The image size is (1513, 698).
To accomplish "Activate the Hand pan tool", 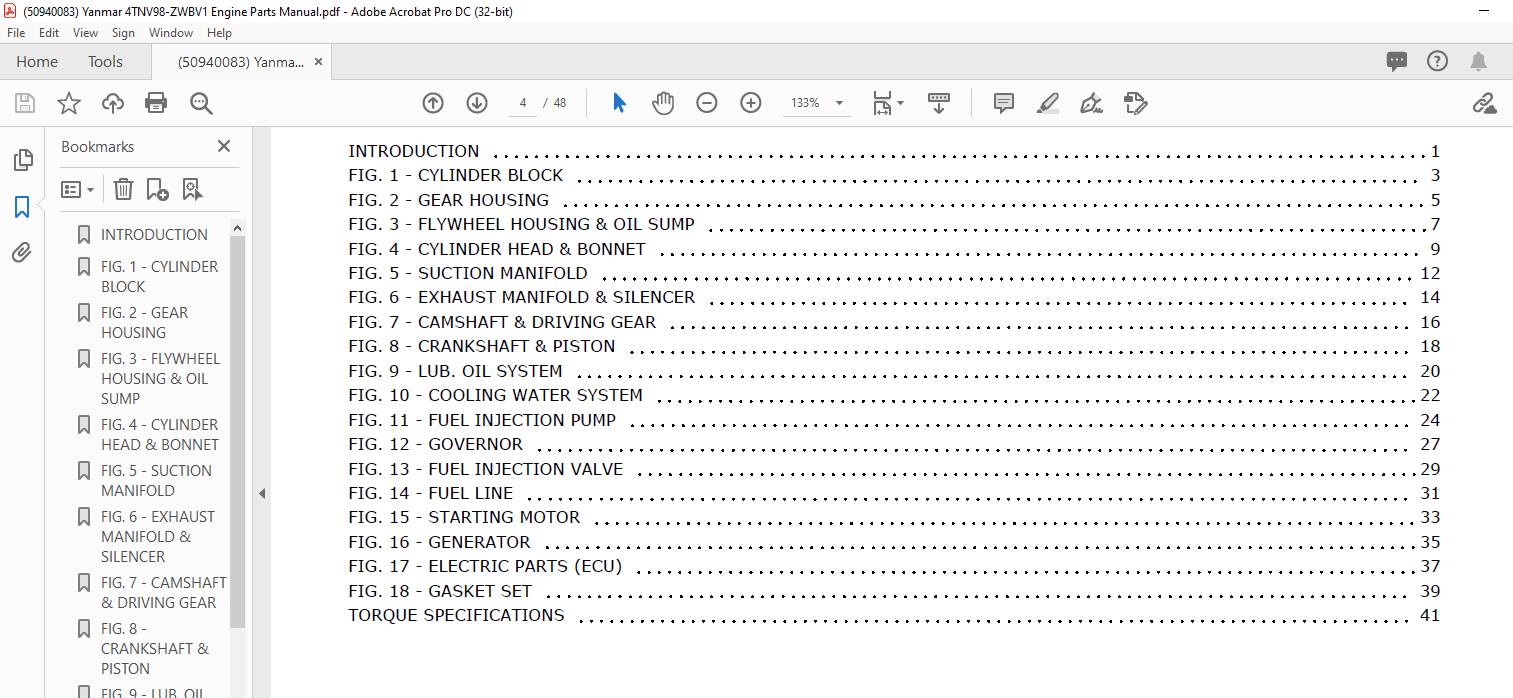I will pos(663,103).
